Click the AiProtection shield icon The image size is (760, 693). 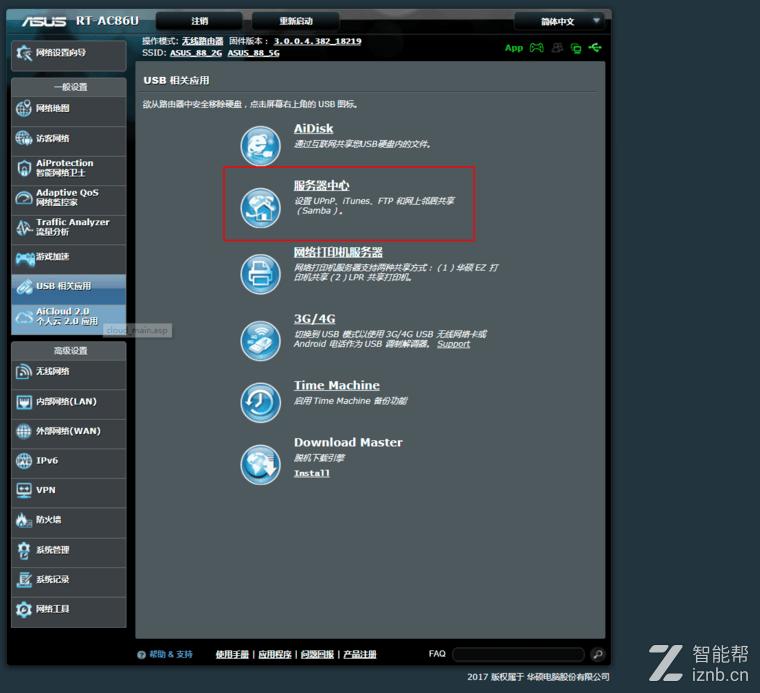(23, 168)
